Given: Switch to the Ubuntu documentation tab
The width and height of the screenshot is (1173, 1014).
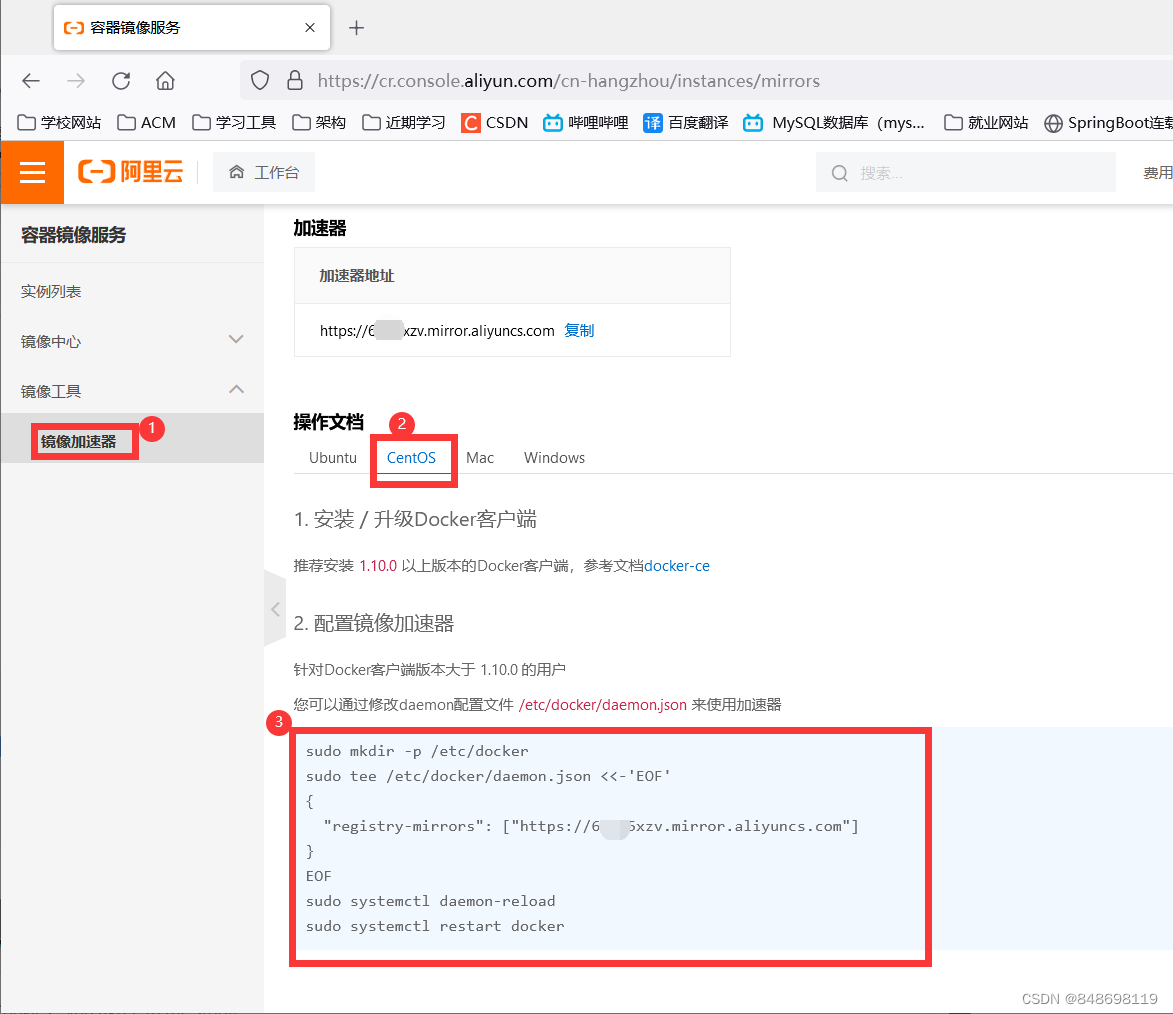Looking at the screenshot, I should pos(332,457).
